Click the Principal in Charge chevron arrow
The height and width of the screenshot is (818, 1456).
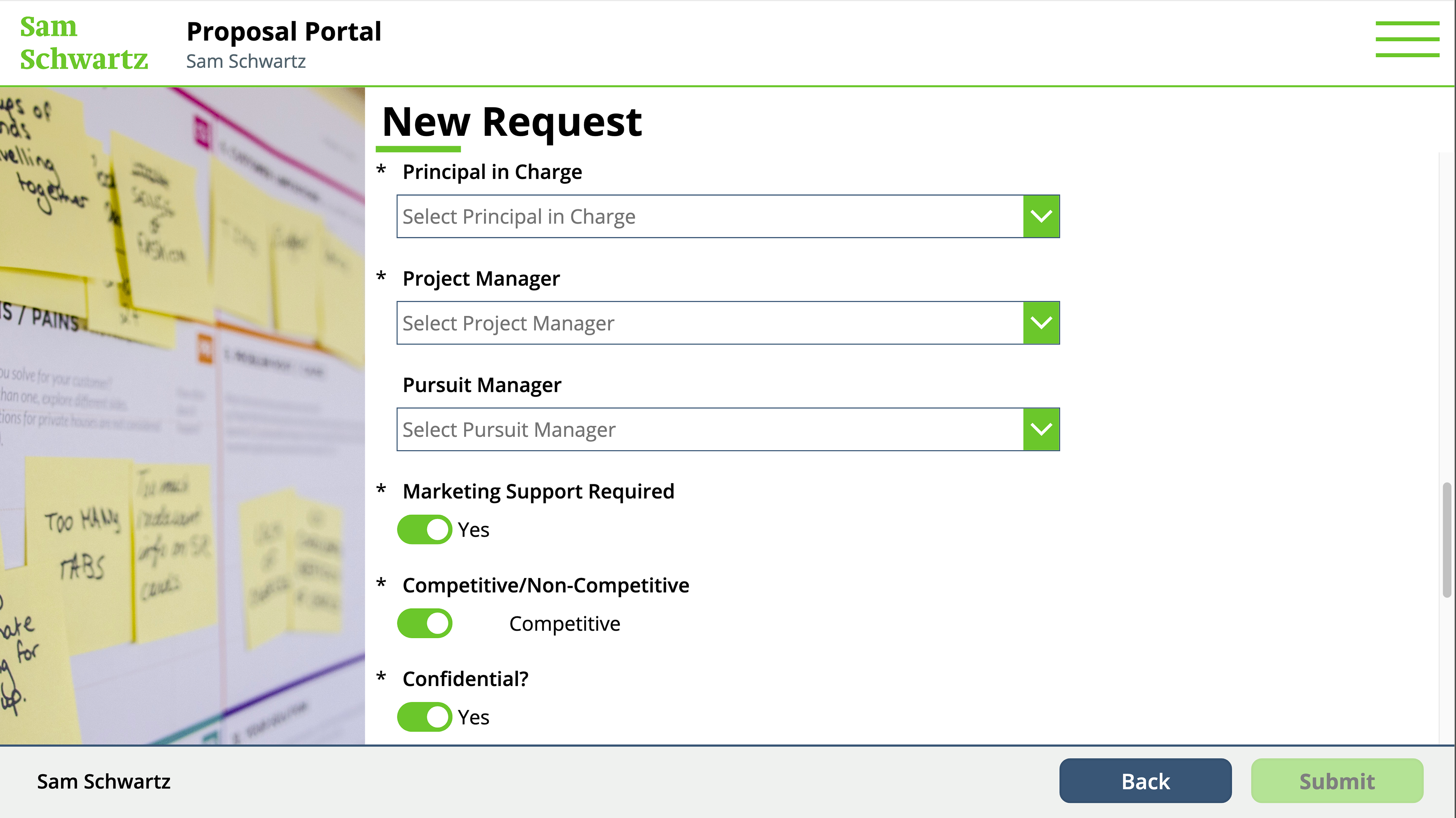pos(1041,217)
